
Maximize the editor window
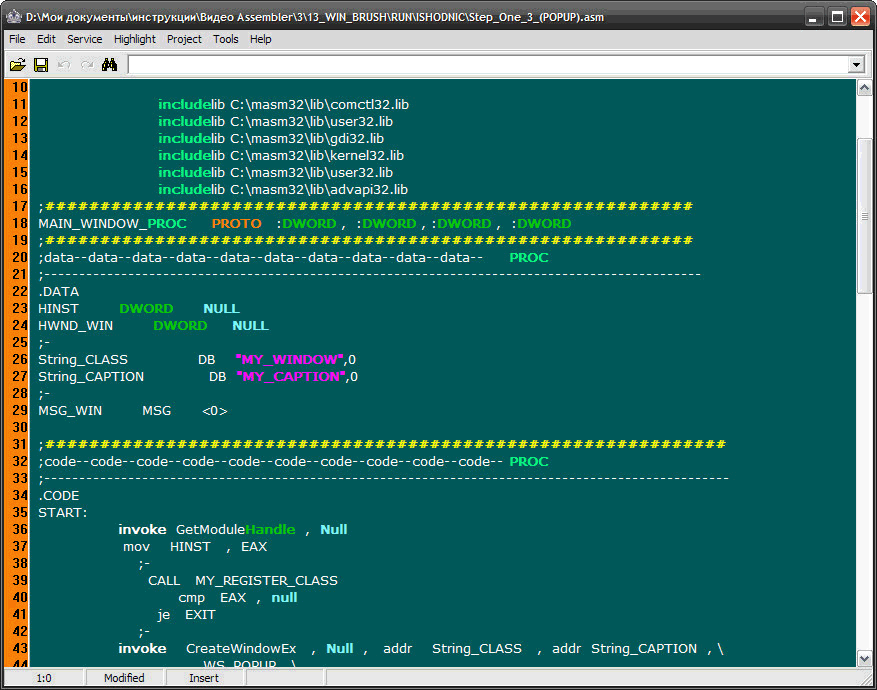pos(837,17)
